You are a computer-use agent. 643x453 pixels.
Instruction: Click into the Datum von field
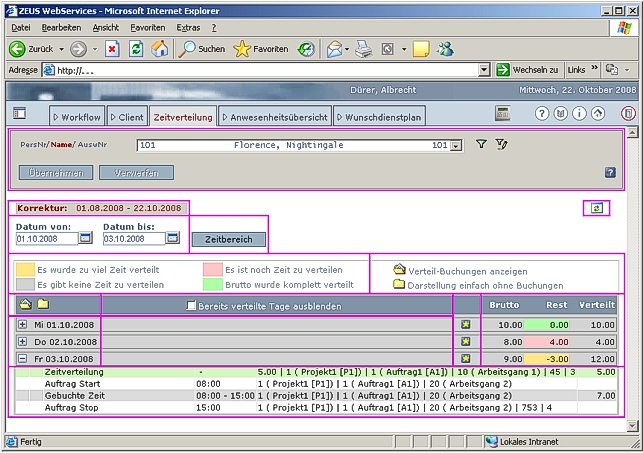(x=47, y=239)
